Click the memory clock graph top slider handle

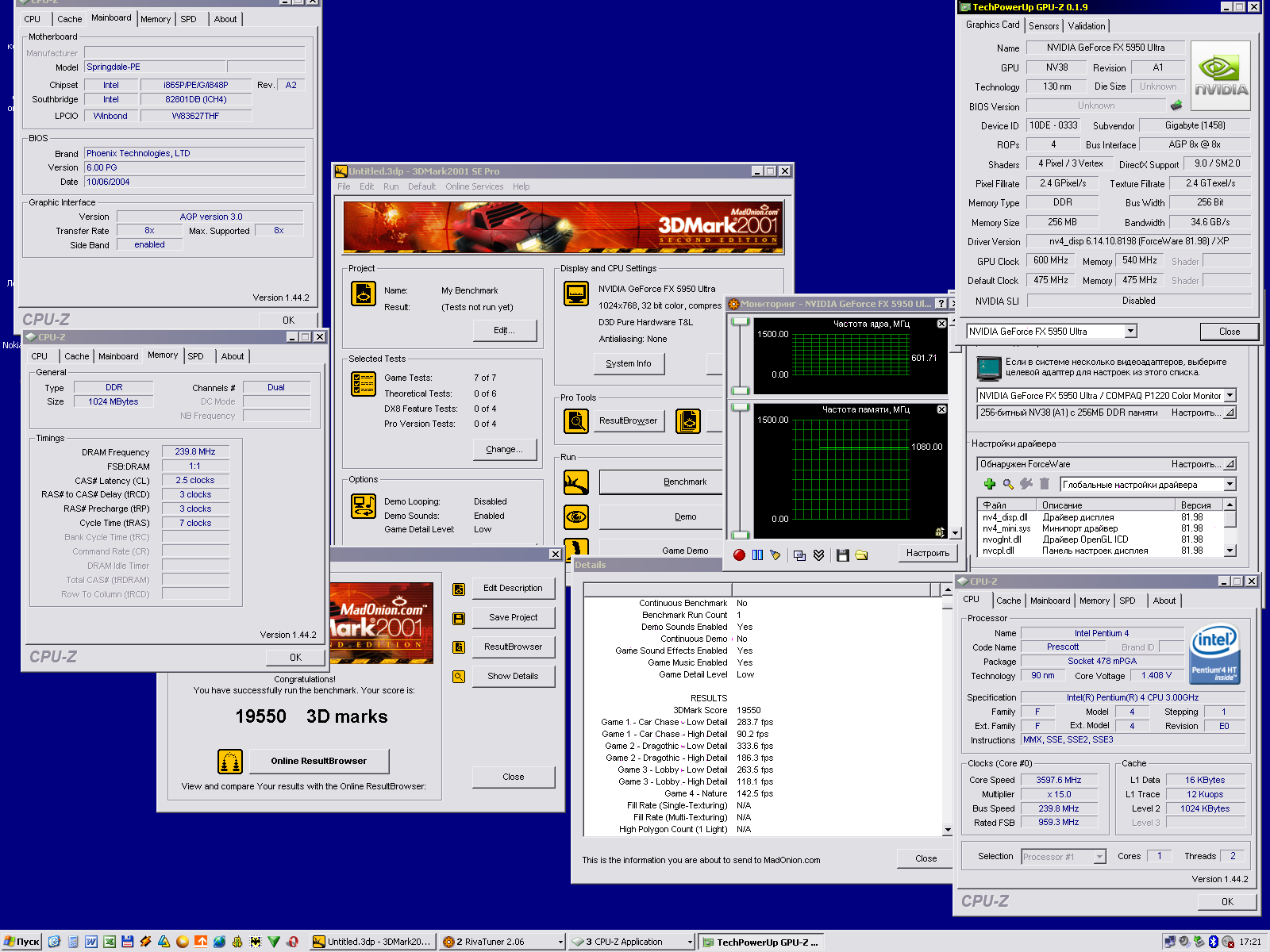740,407
